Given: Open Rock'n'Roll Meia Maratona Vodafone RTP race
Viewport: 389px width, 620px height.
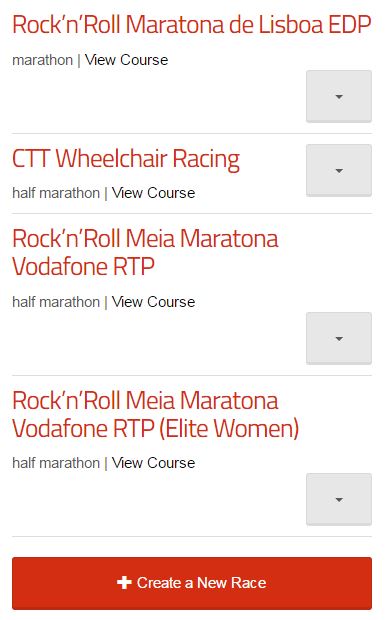Looking at the screenshot, I should (145, 252).
